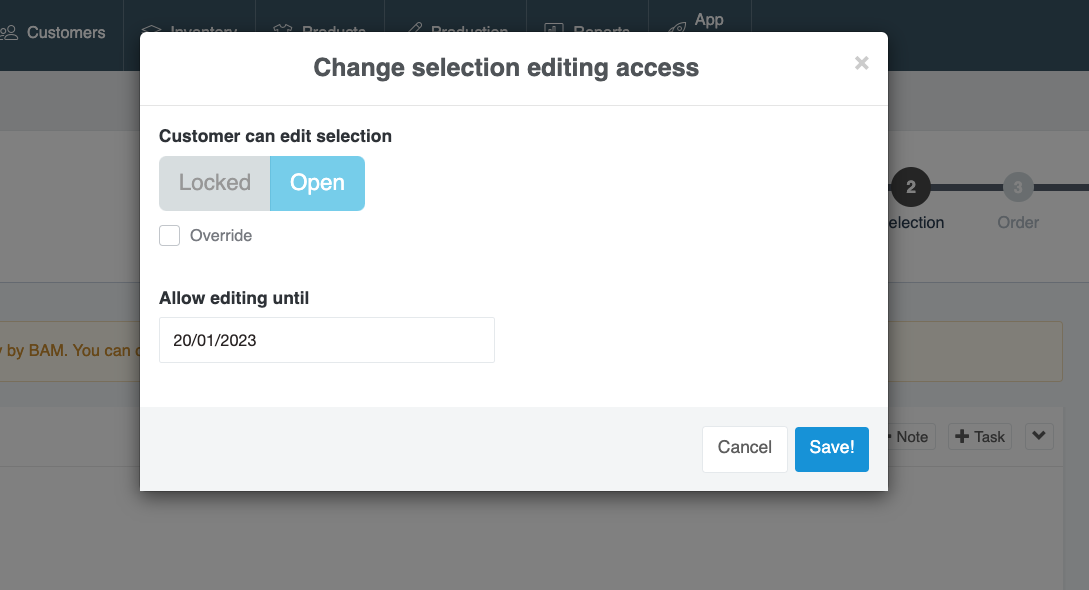Open the Customers menu item
Screen dimensions: 1089x590
pos(66,33)
